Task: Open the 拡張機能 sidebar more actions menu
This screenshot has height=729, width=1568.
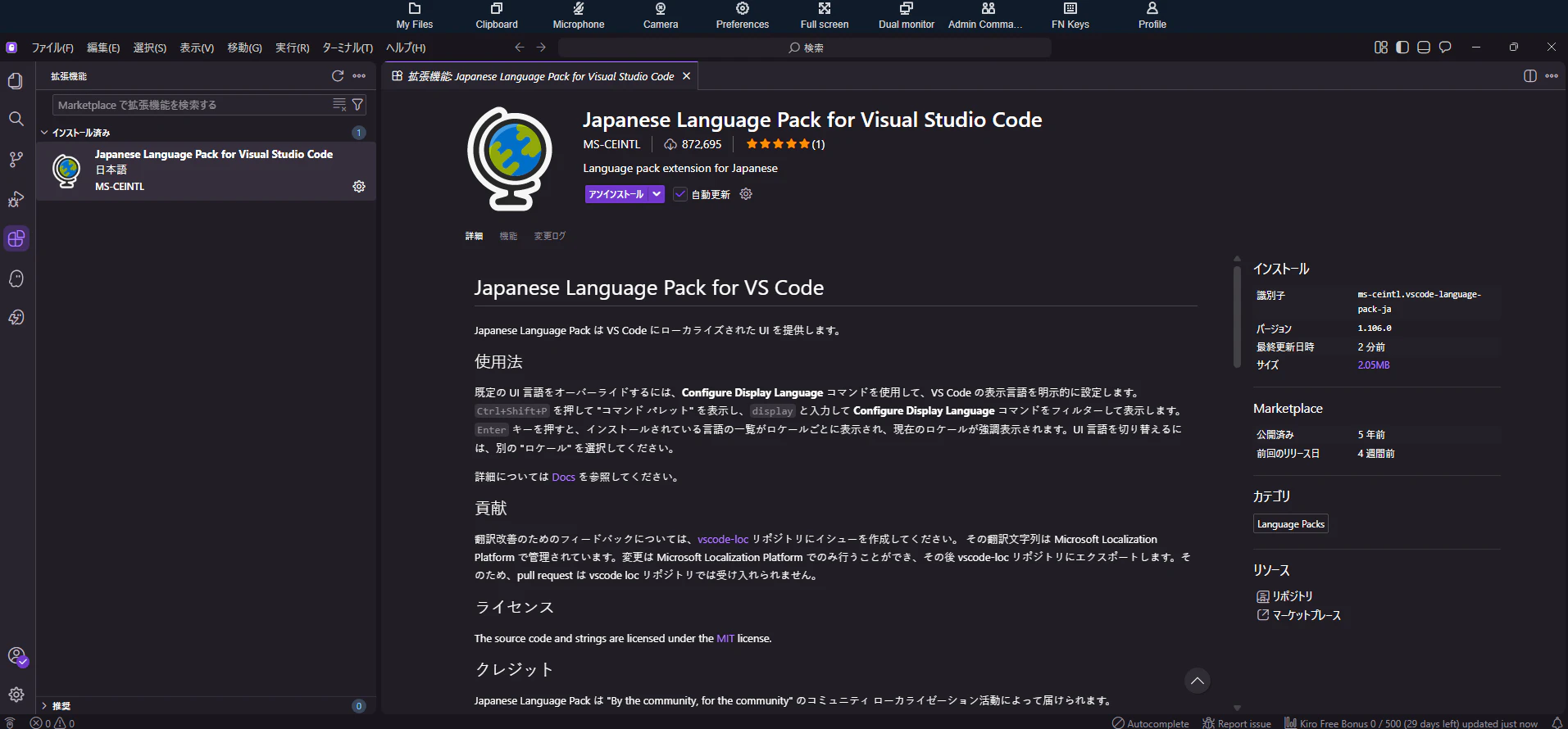Action: [359, 76]
